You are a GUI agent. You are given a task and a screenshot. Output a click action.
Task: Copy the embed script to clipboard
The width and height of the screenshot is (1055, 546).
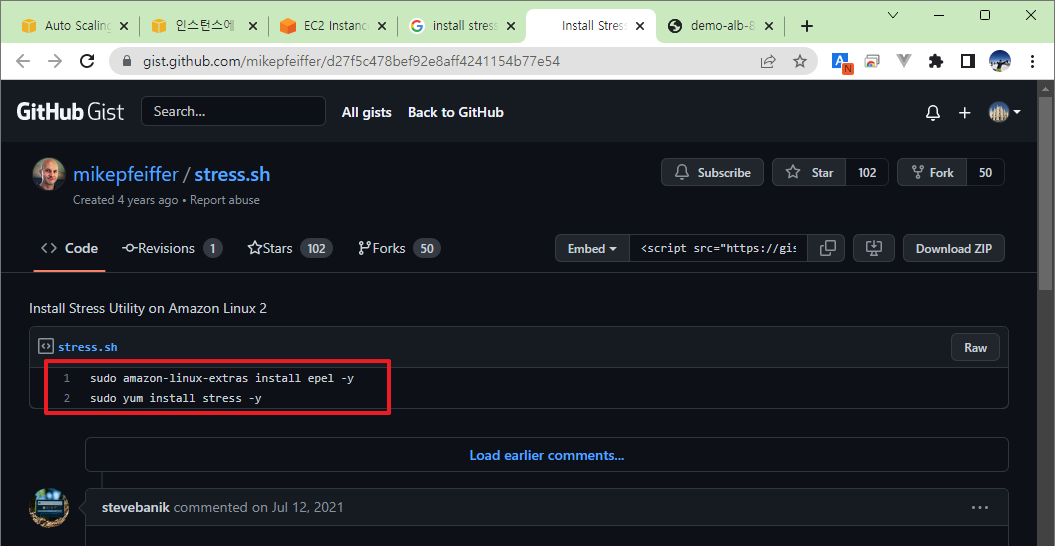coord(828,248)
